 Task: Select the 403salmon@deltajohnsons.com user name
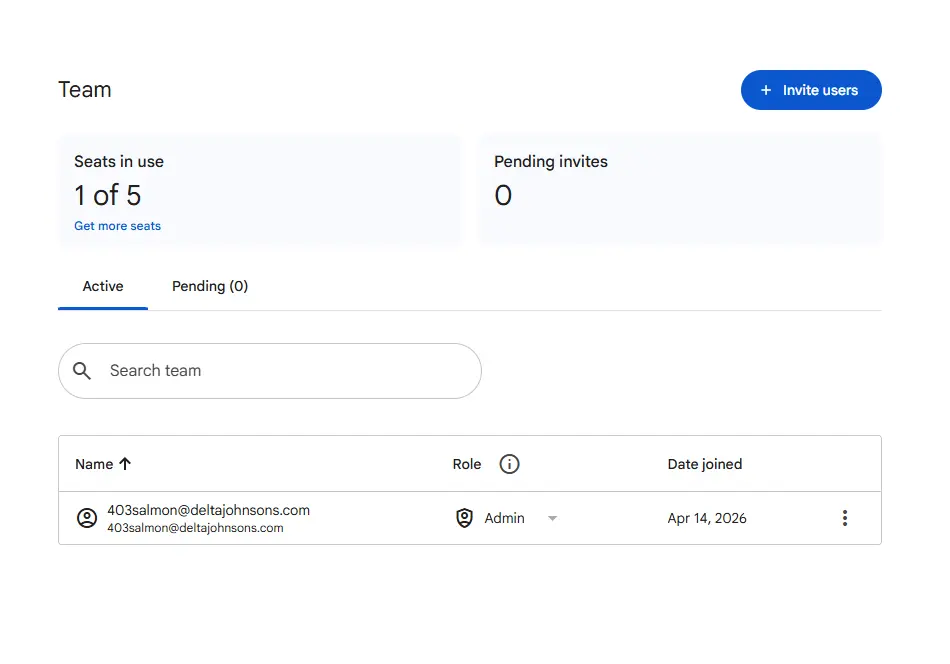pyautogui.click(x=208, y=510)
